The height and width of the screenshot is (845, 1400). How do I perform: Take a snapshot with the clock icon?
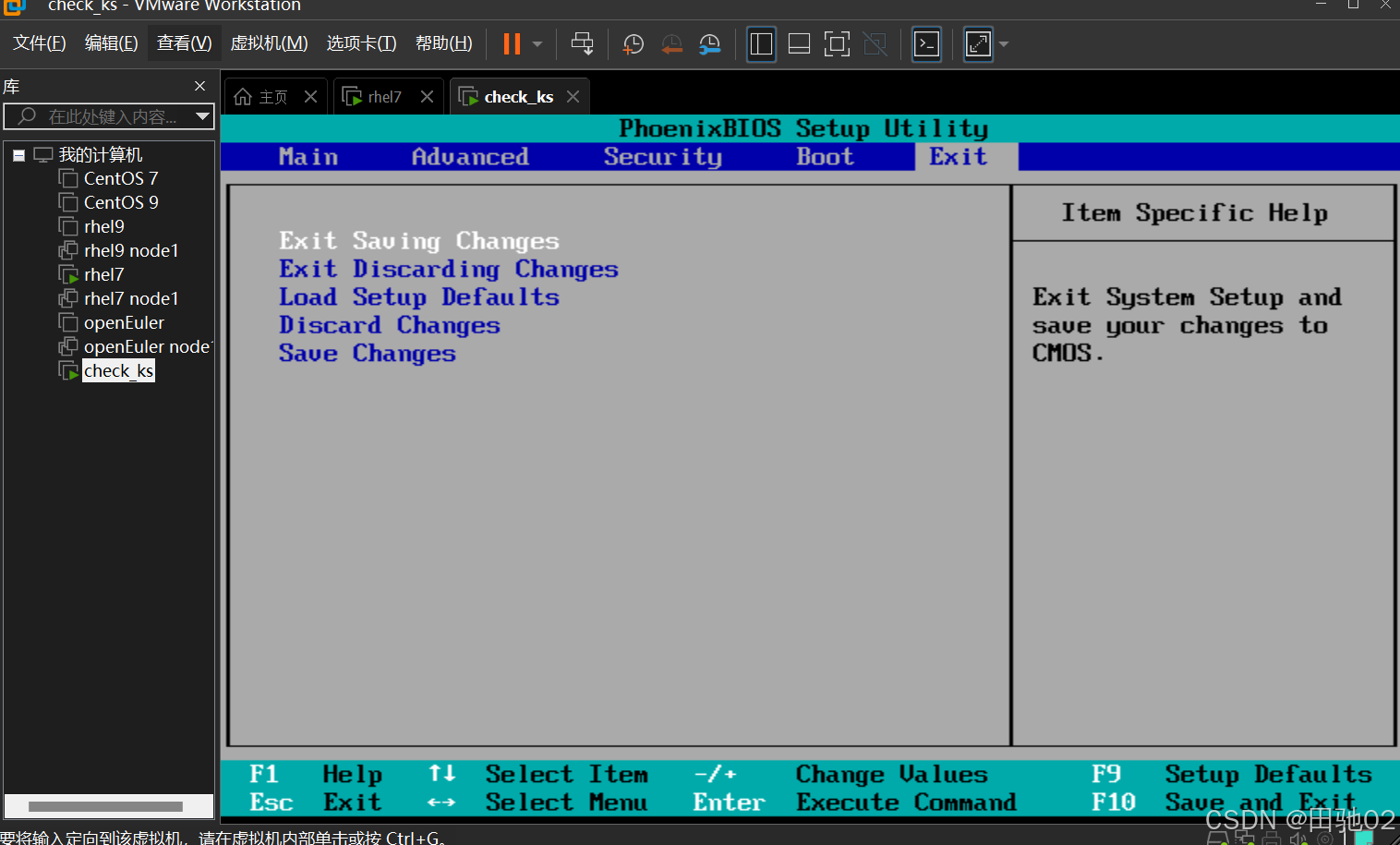[x=634, y=43]
